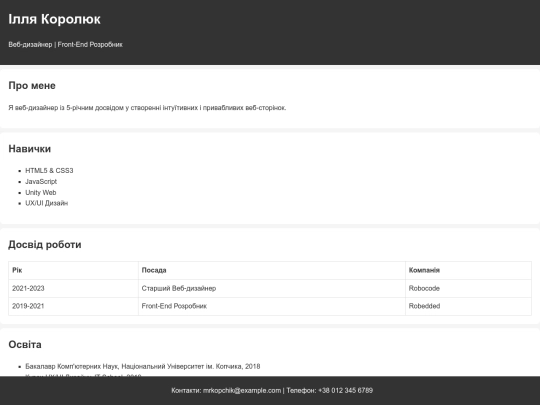
Task: Select the 2021-2023 year cell
Action: (x=73, y=288)
